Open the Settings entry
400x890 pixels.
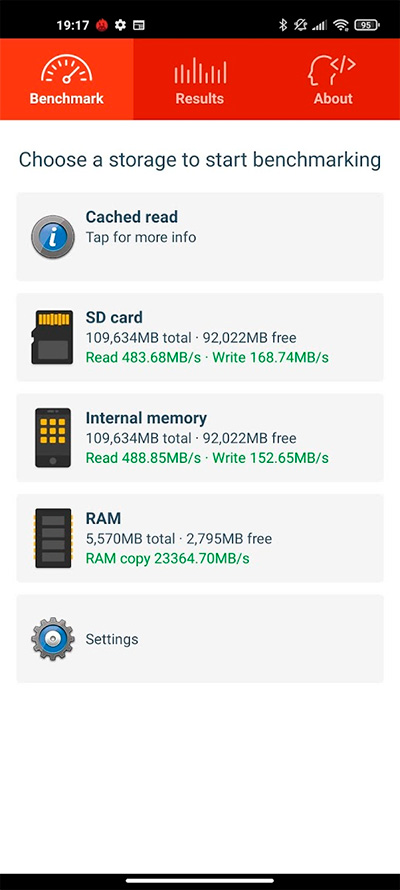tap(200, 639)
